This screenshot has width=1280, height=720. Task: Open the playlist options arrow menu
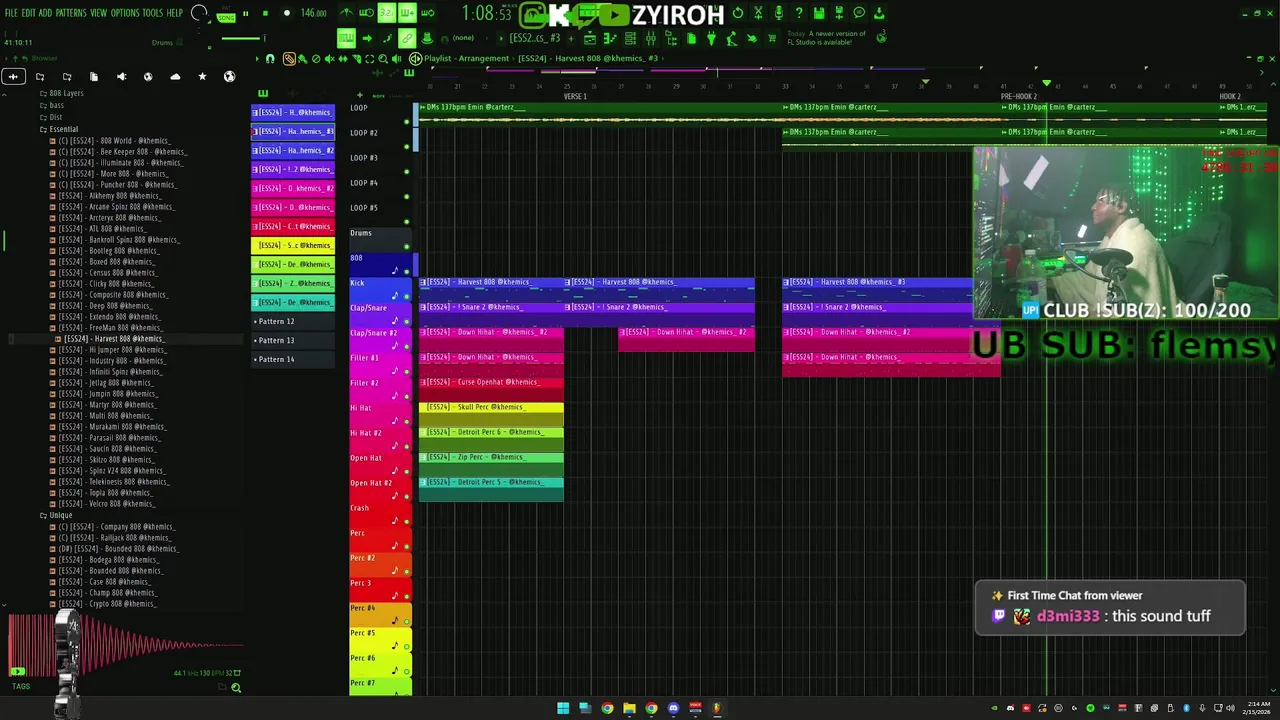point(257,59)
